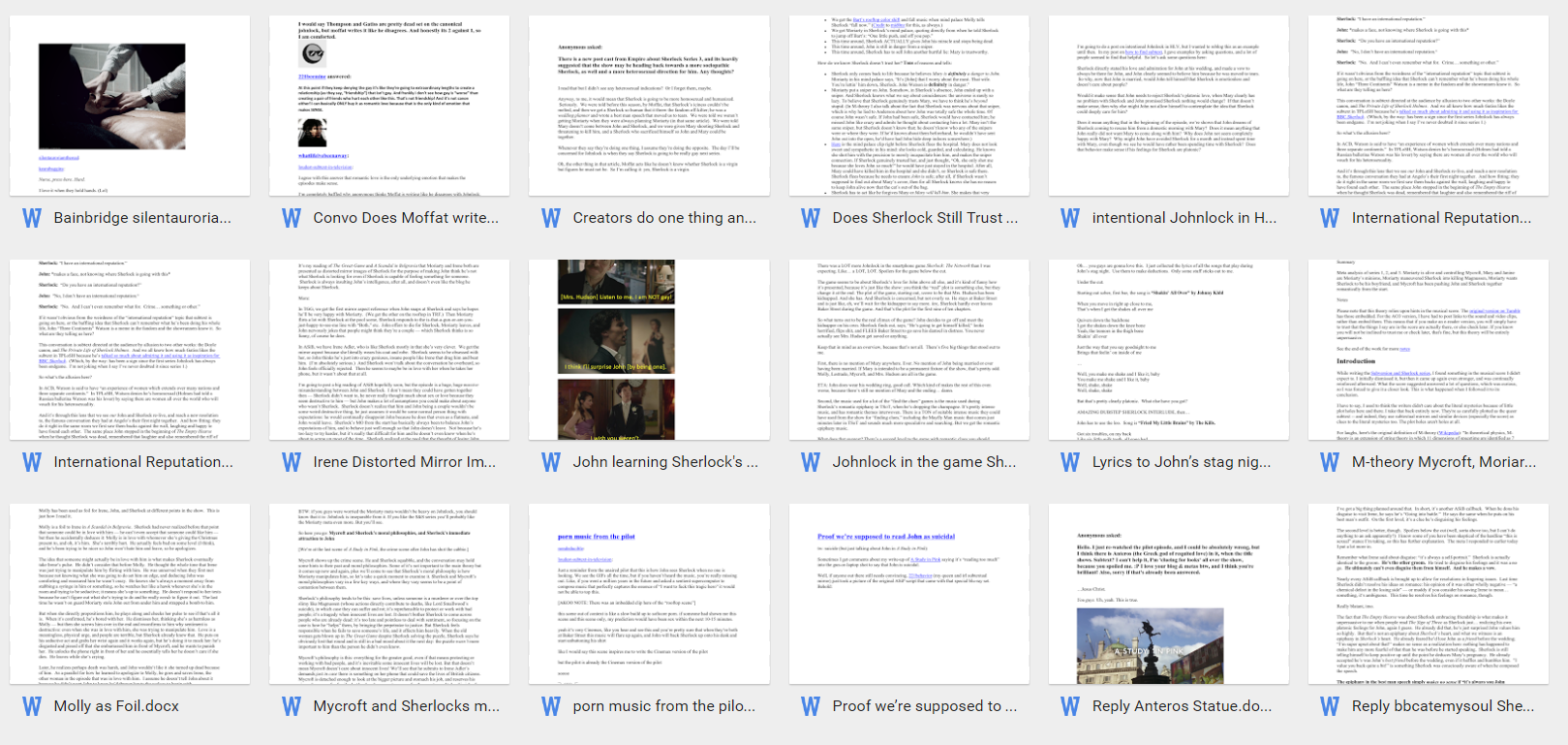Select file name "Mycroft and Sherlocks m..."
This screenshot has height=745, width=1568.
(x=407, y=706)
